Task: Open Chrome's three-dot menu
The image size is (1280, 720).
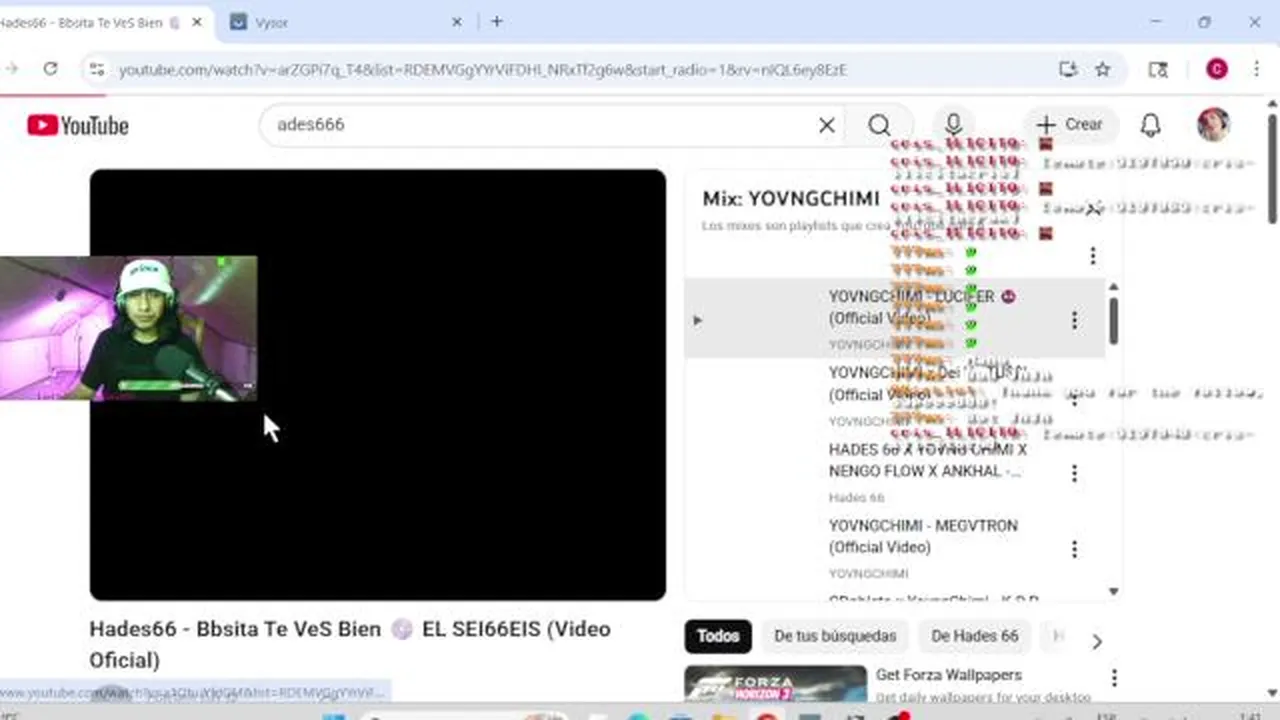Action: tap(1256, 69)
